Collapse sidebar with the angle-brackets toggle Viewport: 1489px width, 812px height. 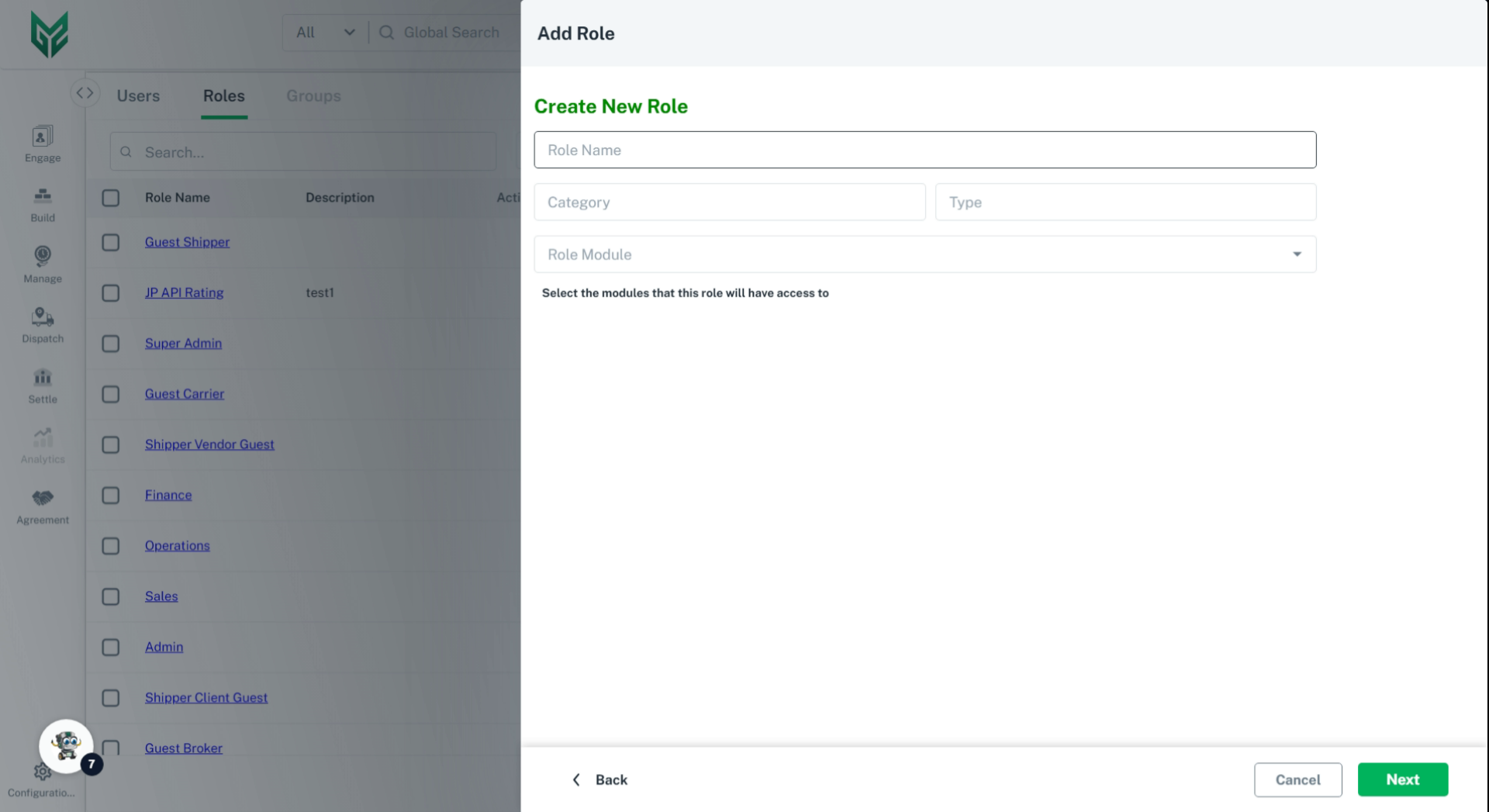85,93
